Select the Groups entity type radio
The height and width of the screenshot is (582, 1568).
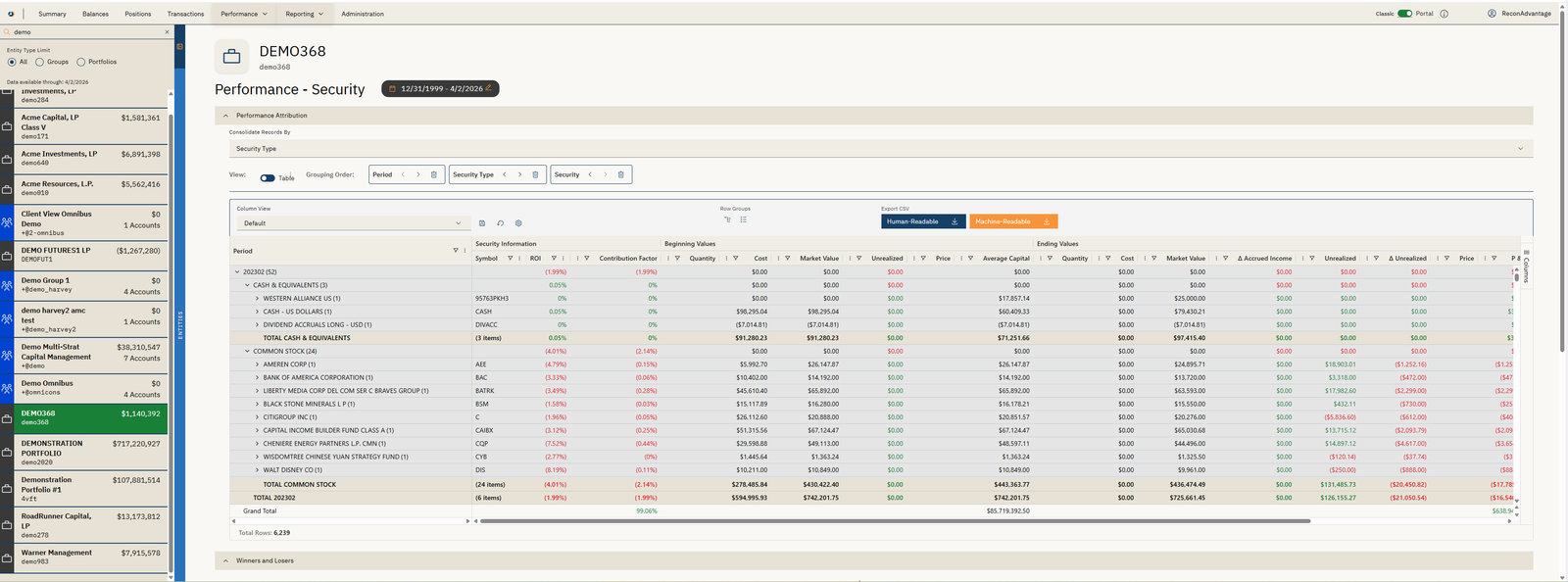[x=39, y=62]
